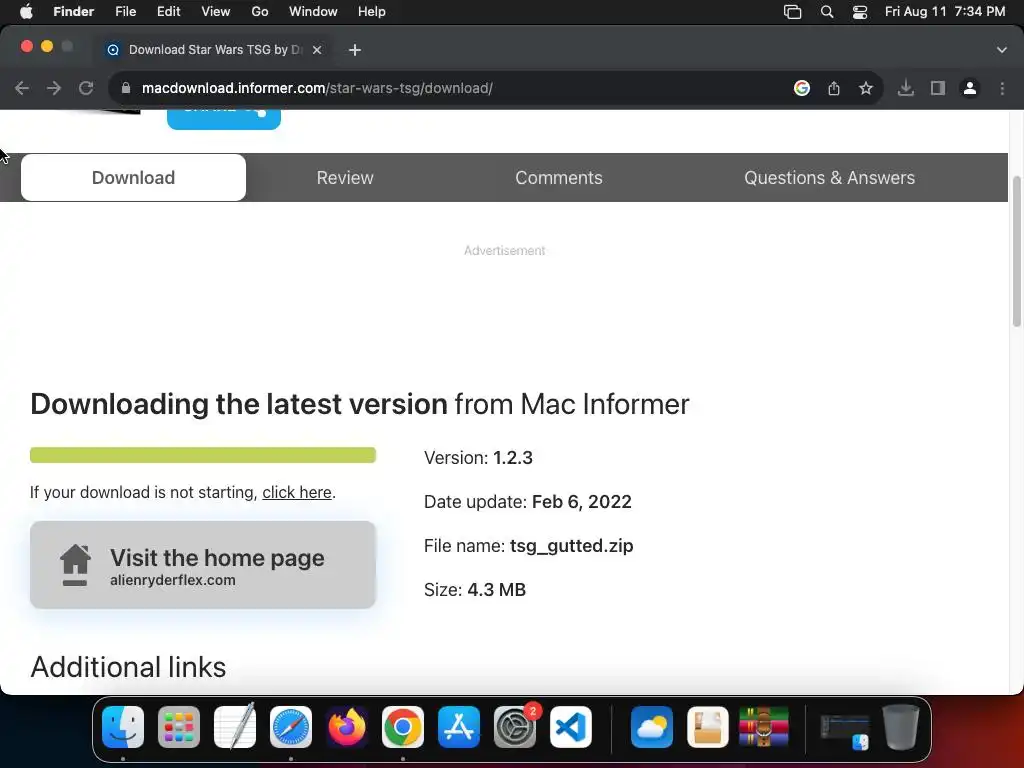Open Spotlight search icon

[827, 12]
